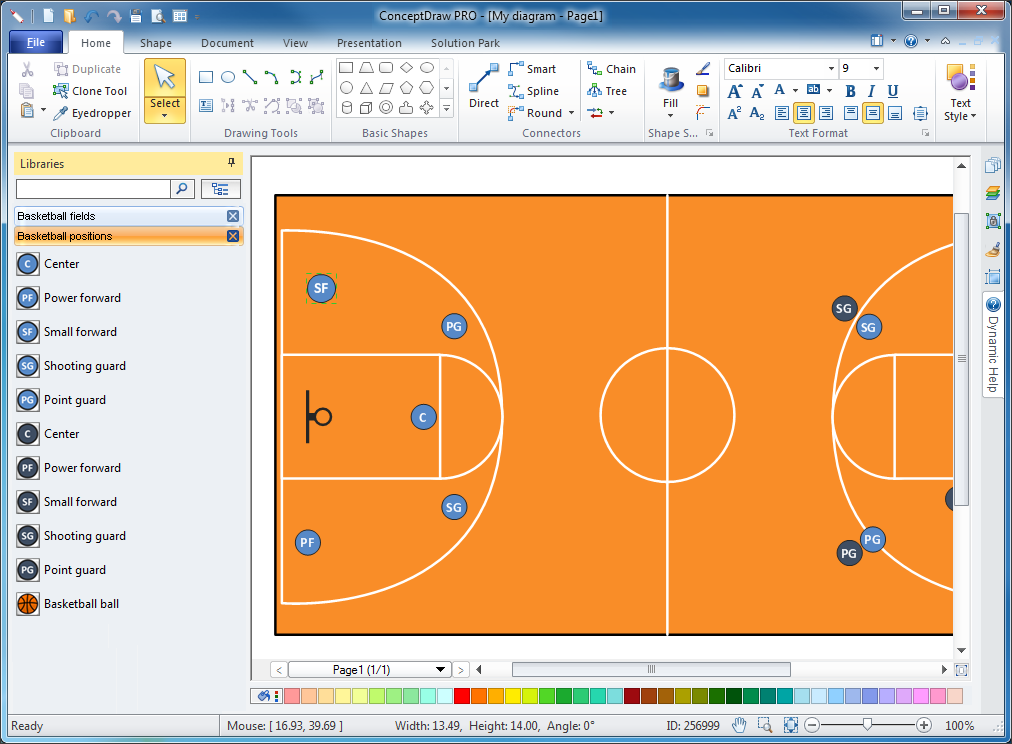
Task: Switch to the Solution Park tab
Action: [465, 43]
